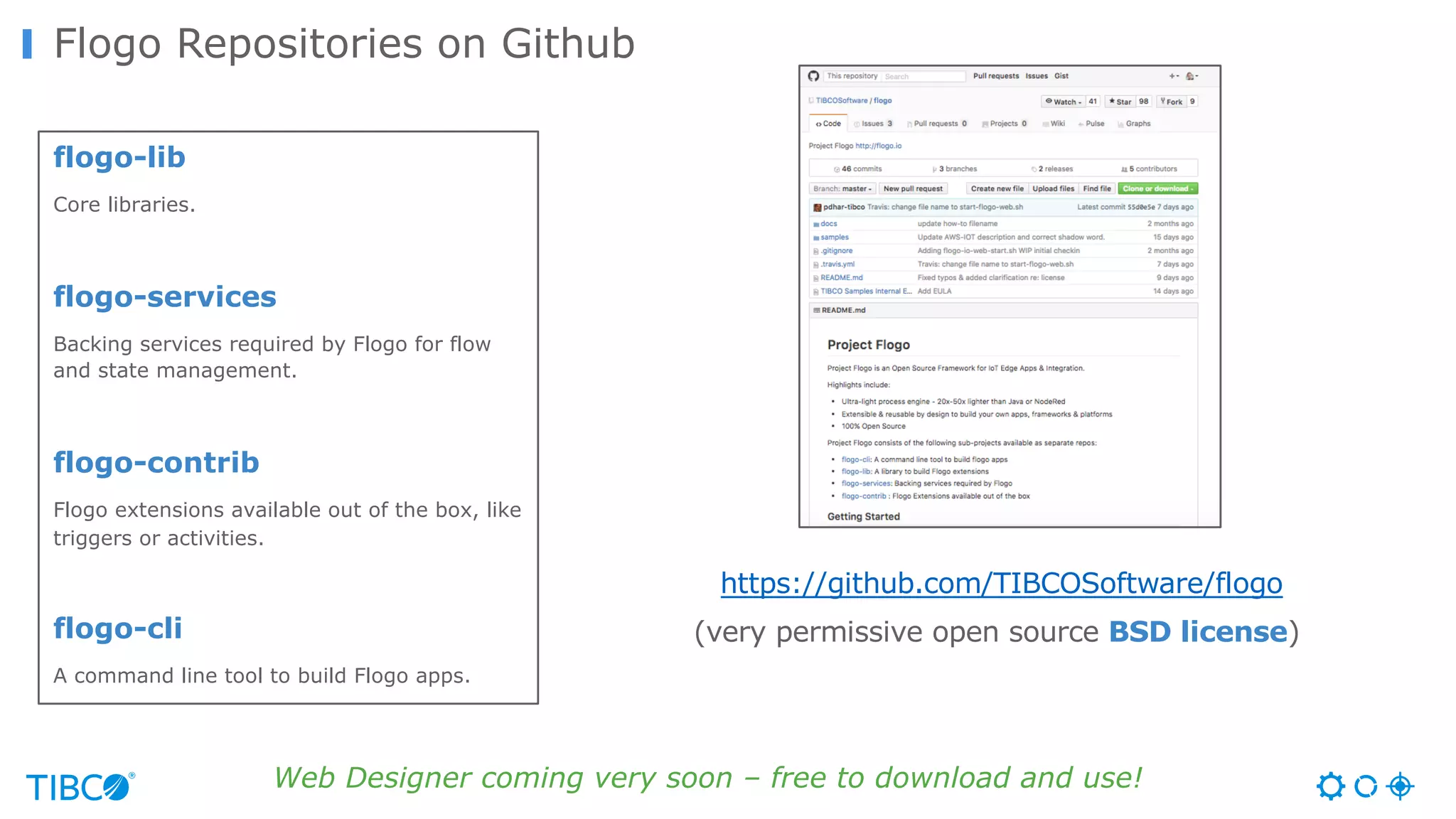The width and height of the screenshot is (1456, 819).
Task: Click the flogo-services slide heading
Action: pyautogui.click(x=165, y=296)
